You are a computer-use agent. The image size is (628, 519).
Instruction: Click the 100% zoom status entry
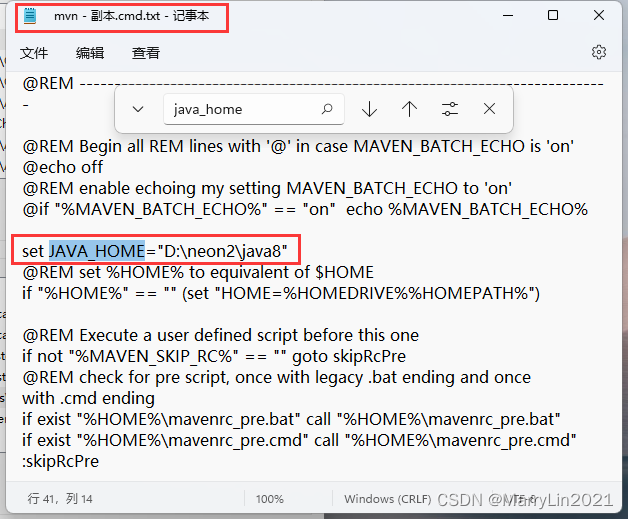click(x=270, y=499)
